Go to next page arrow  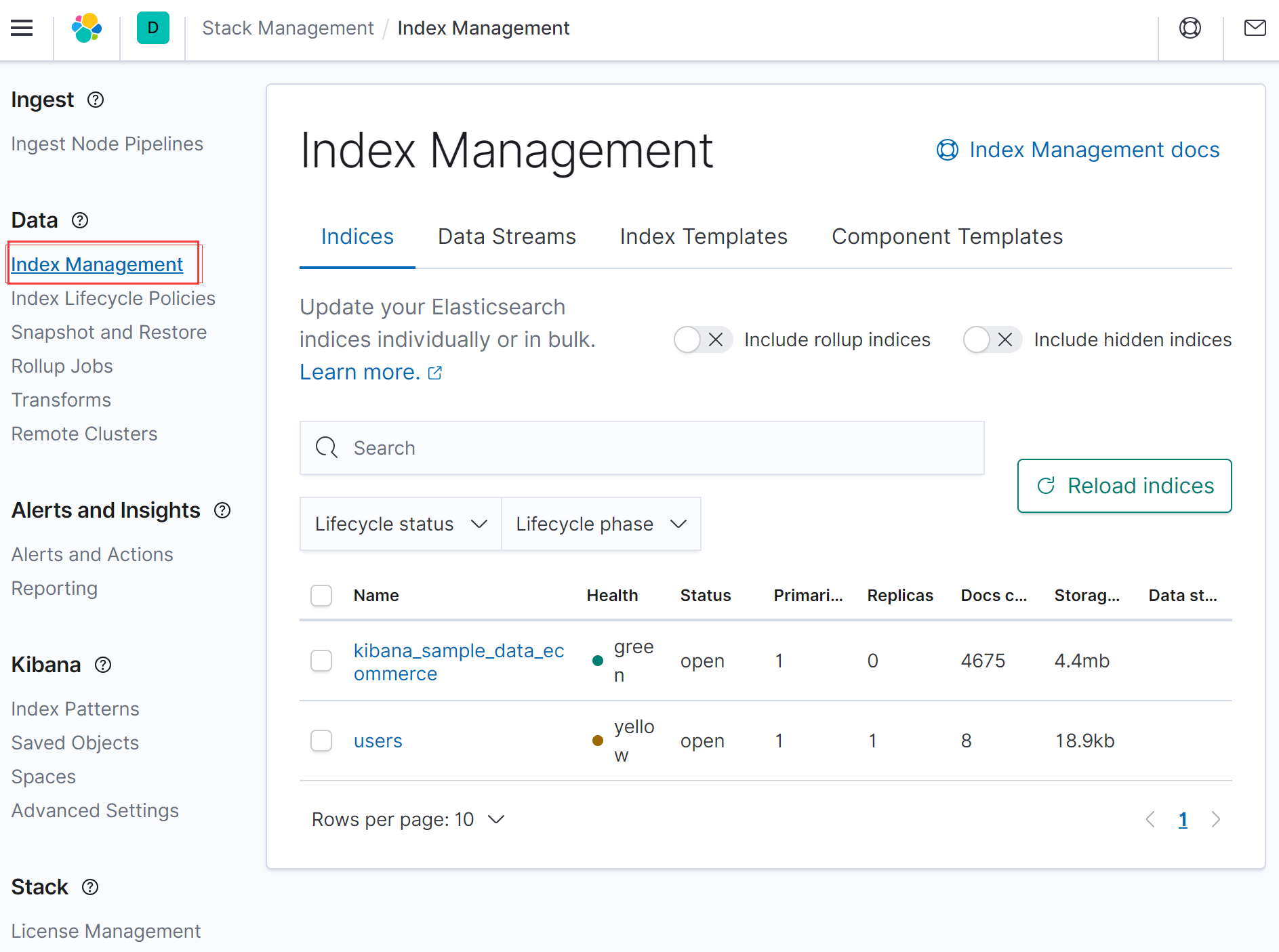1215,820
